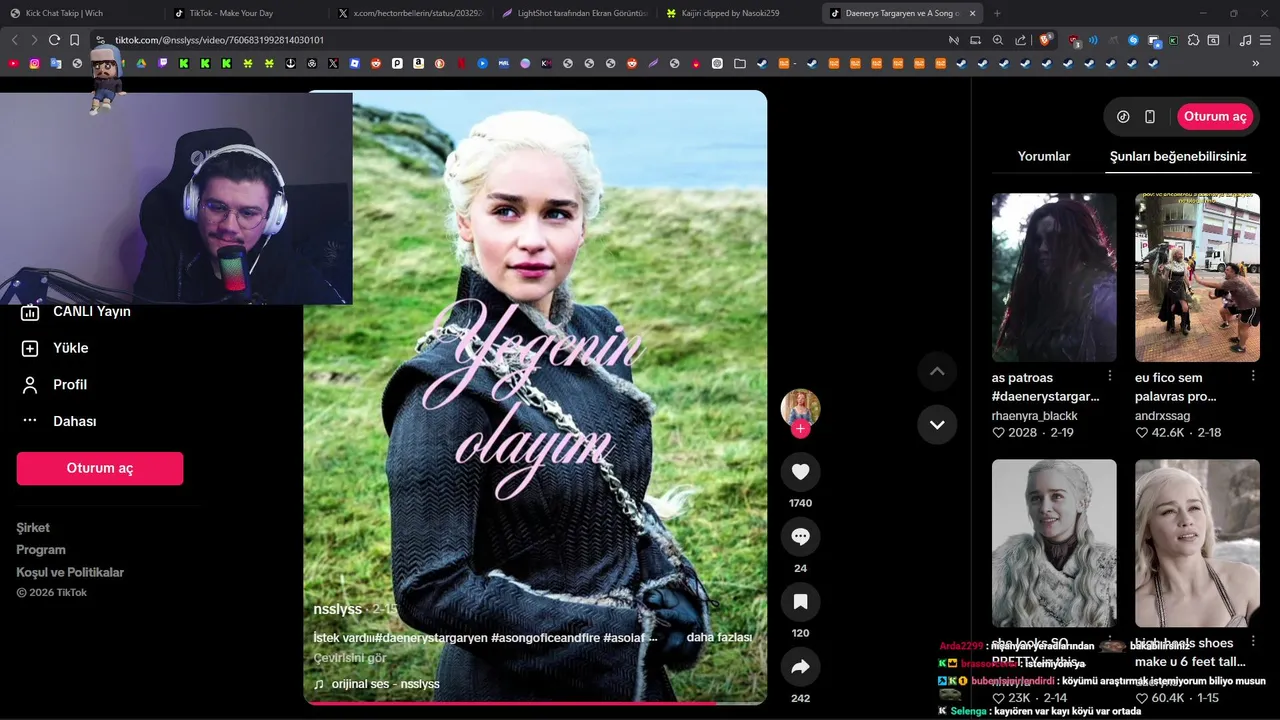The height and width of the screenshot is (720, 1280).
Task: Open the extensions puzzle piece icon
Action: click(1193, 40)
